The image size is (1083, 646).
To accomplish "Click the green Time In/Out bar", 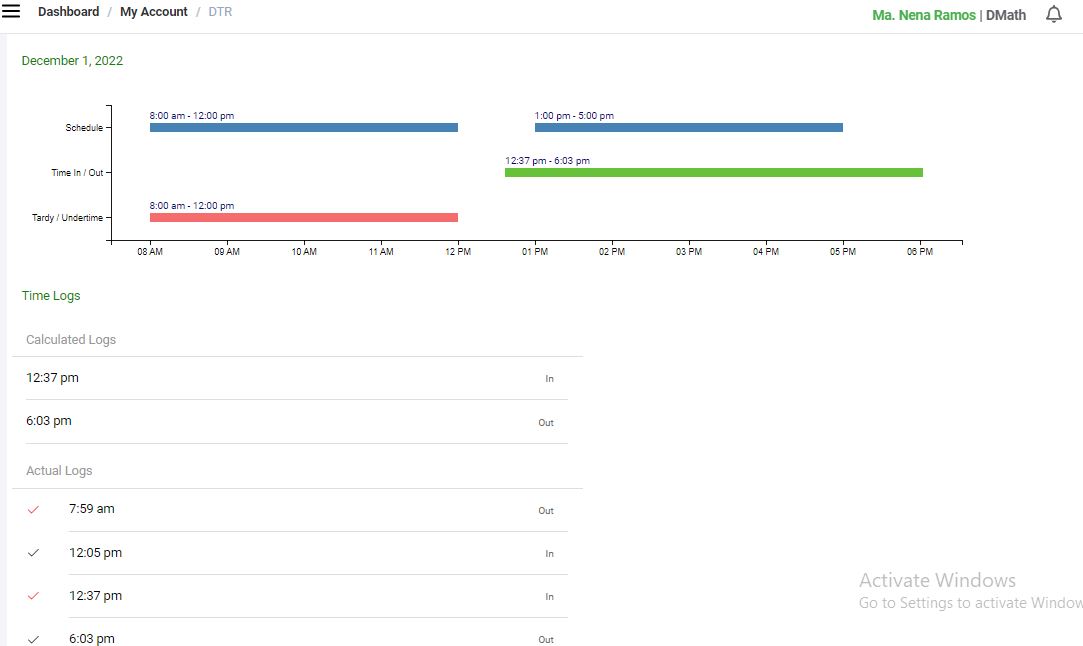I will 713,173.
